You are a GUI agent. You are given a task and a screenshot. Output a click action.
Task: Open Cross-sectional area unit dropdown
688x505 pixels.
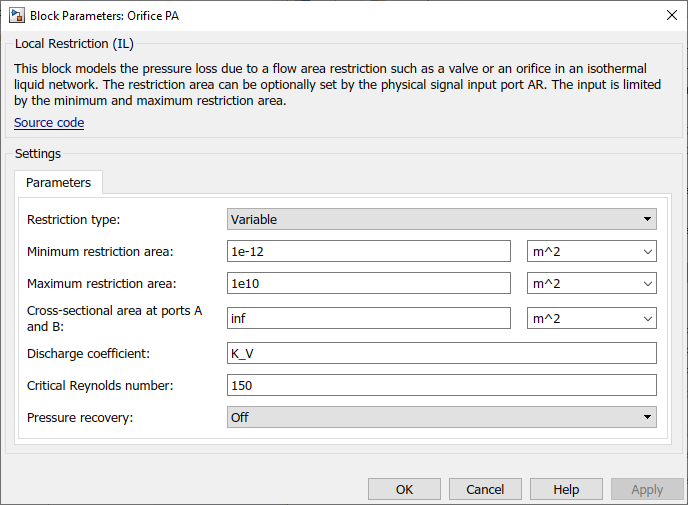pos(591,318)
